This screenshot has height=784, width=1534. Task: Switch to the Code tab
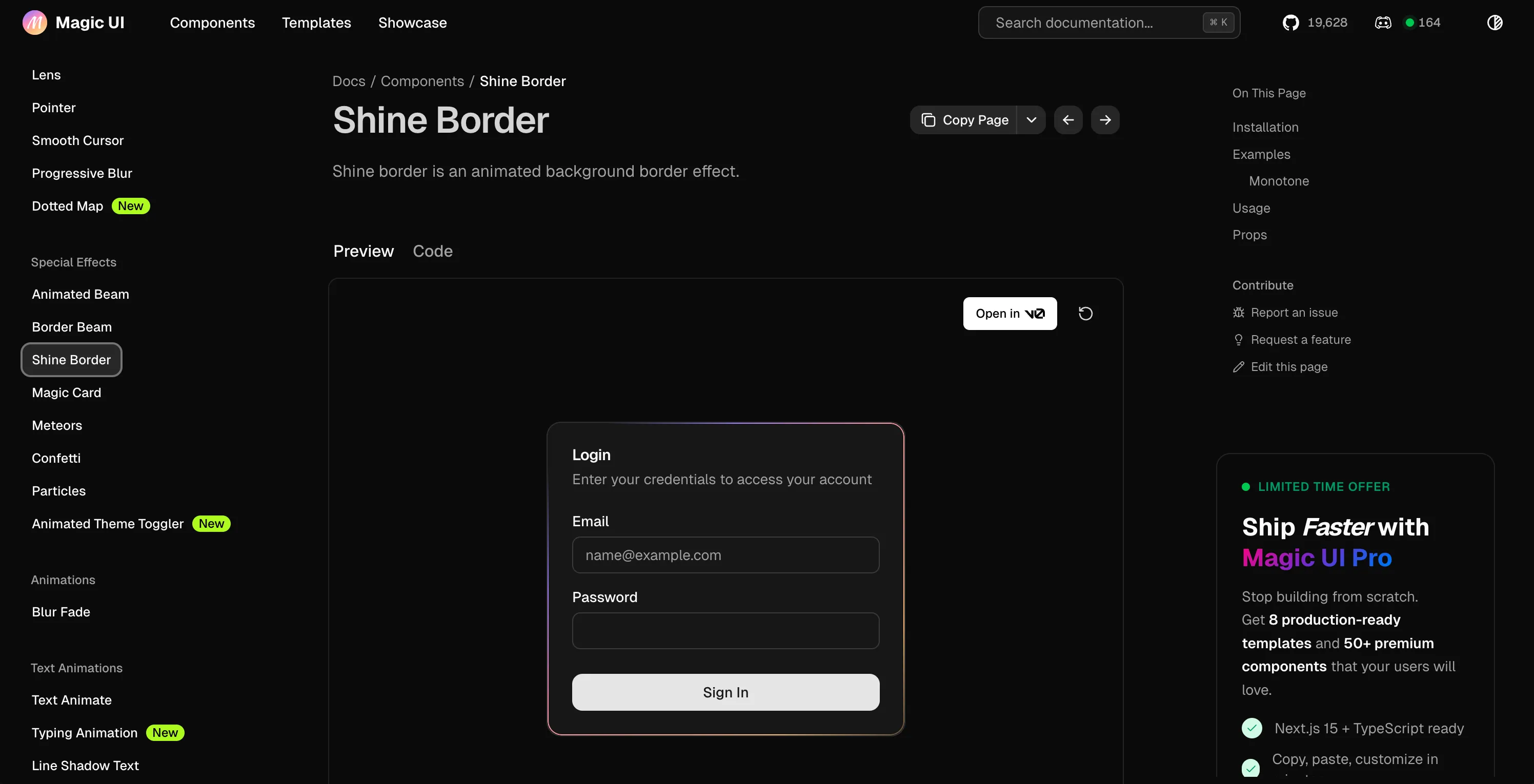click(x=432, y=251)
